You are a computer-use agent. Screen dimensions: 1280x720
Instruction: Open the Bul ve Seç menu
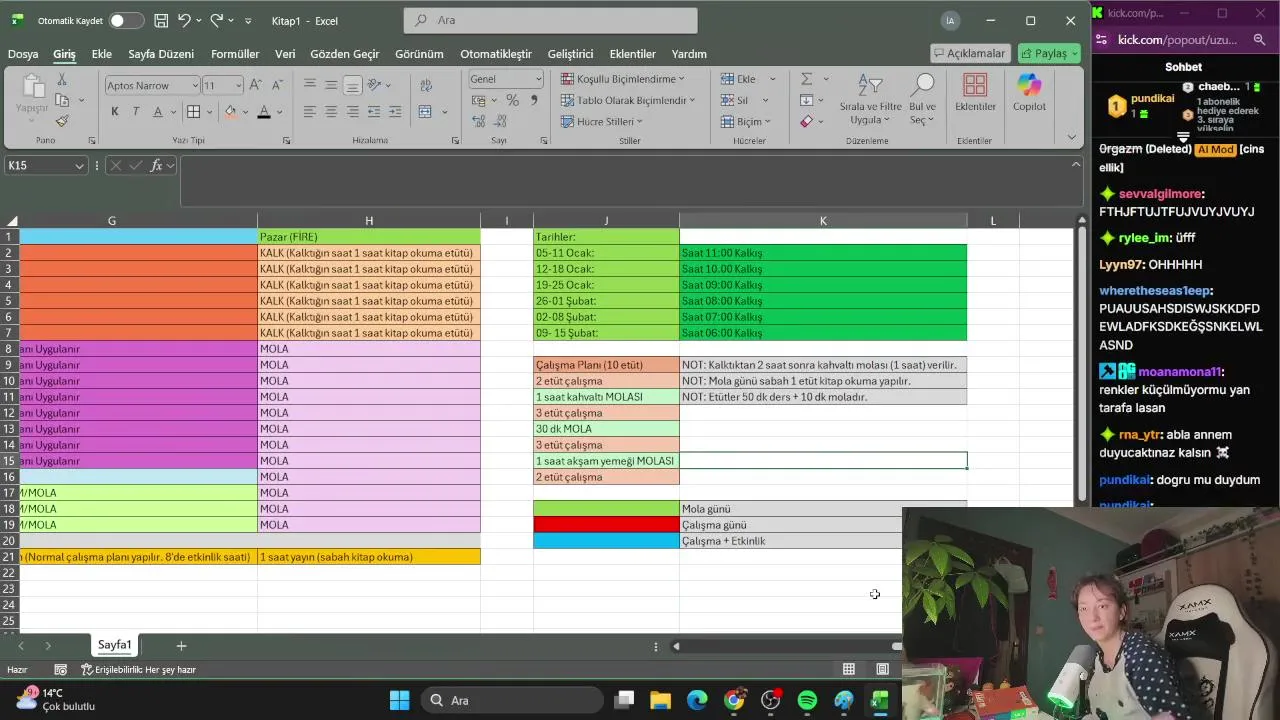(x=923, y=100)
